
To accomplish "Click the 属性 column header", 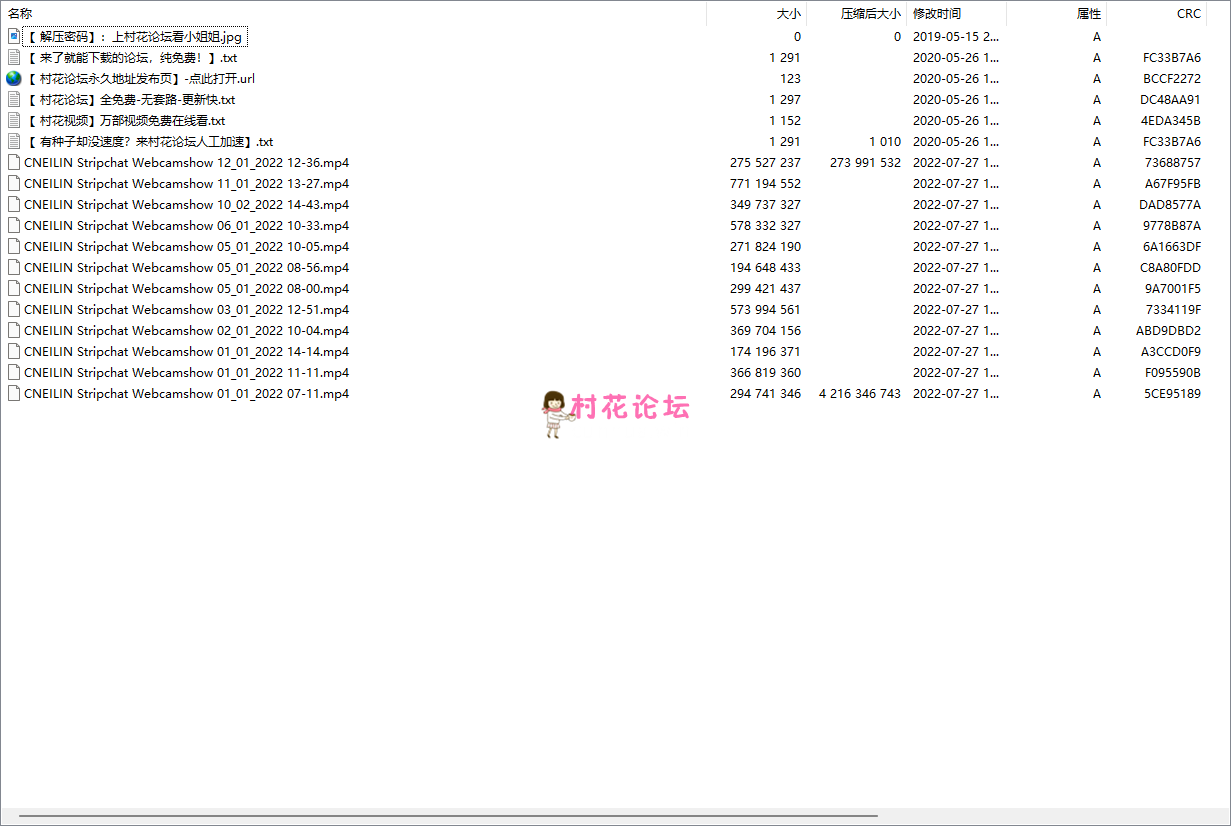I will 1088,14.
